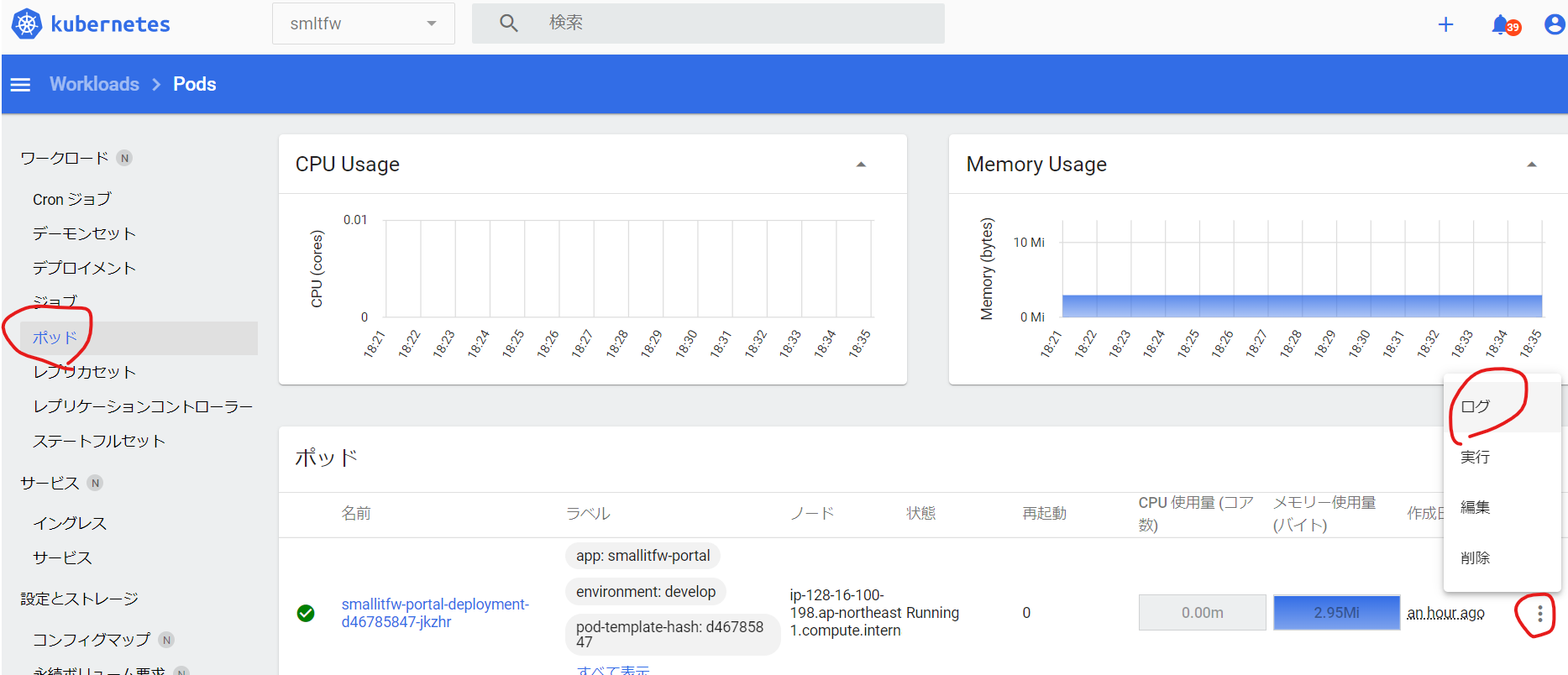Select デプロイメント in the sidebar
Image resolution: width=1568 pixels, height=675 pixels.
pyautogui.click(x=84, y=268)
